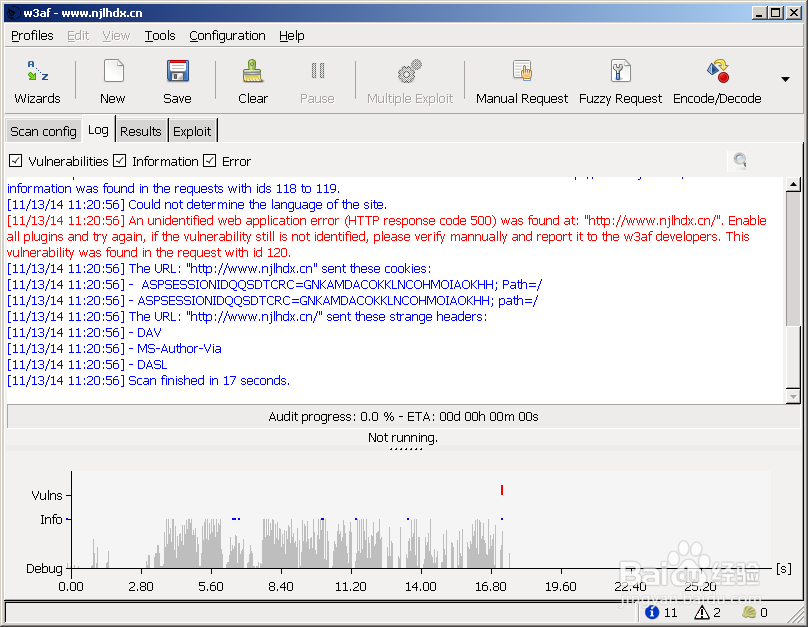Click the log search magnifier icon
Viewport: 808px width, 627px height.
click(740, 160)
